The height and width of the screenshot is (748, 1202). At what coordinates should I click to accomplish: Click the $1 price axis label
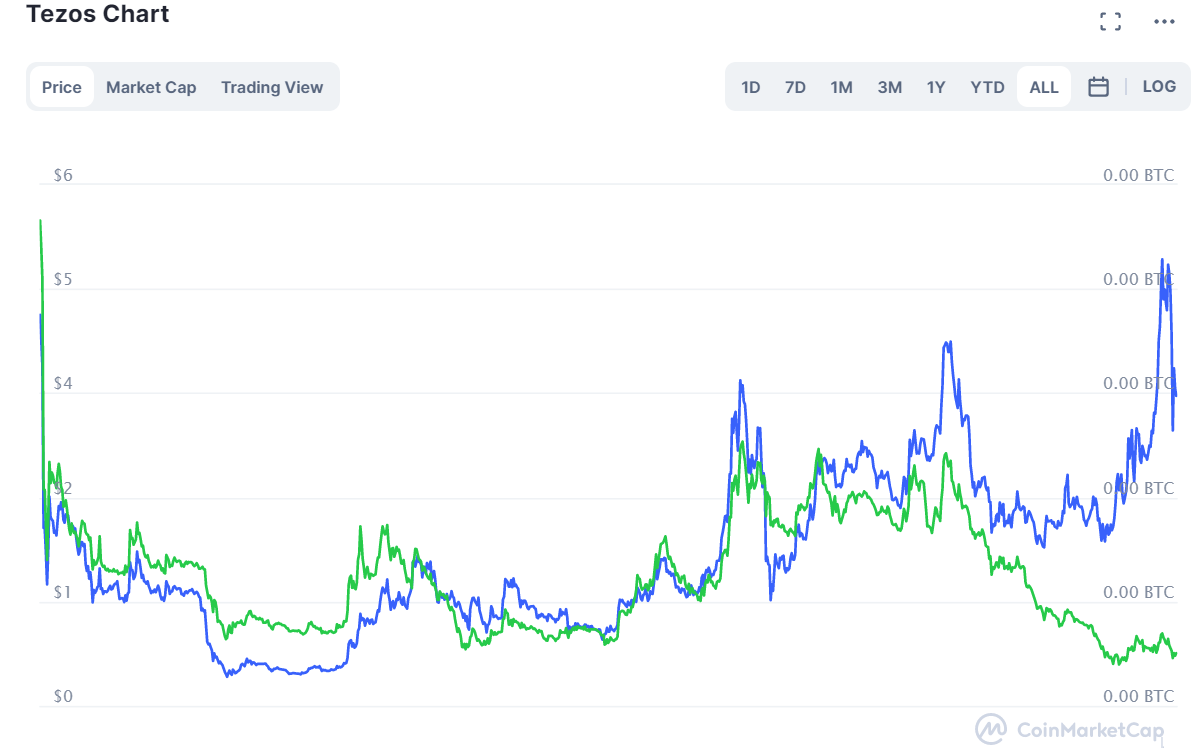click(x=63, y=592)
